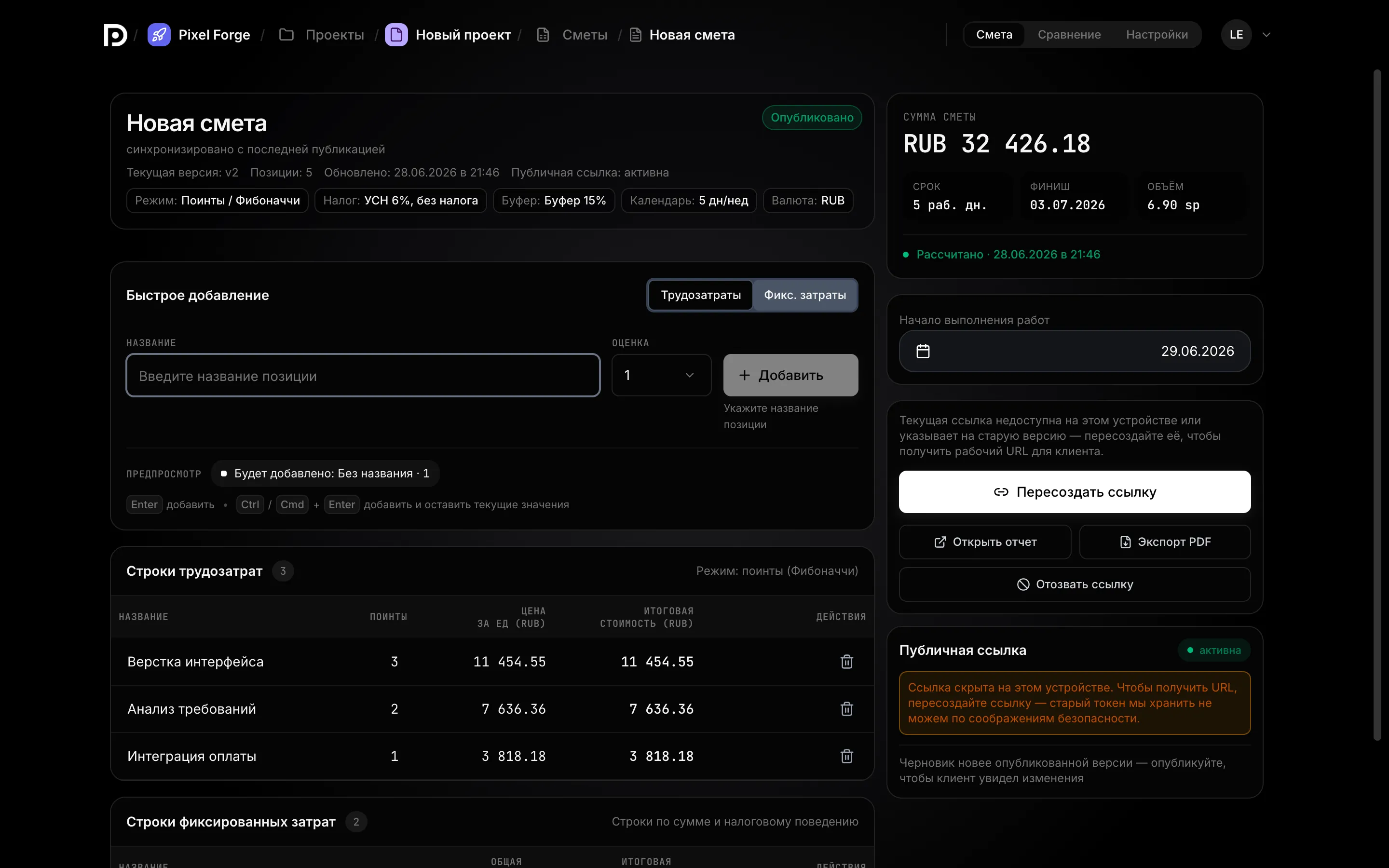Click the calendar icon in start date

tap(923, 352)
